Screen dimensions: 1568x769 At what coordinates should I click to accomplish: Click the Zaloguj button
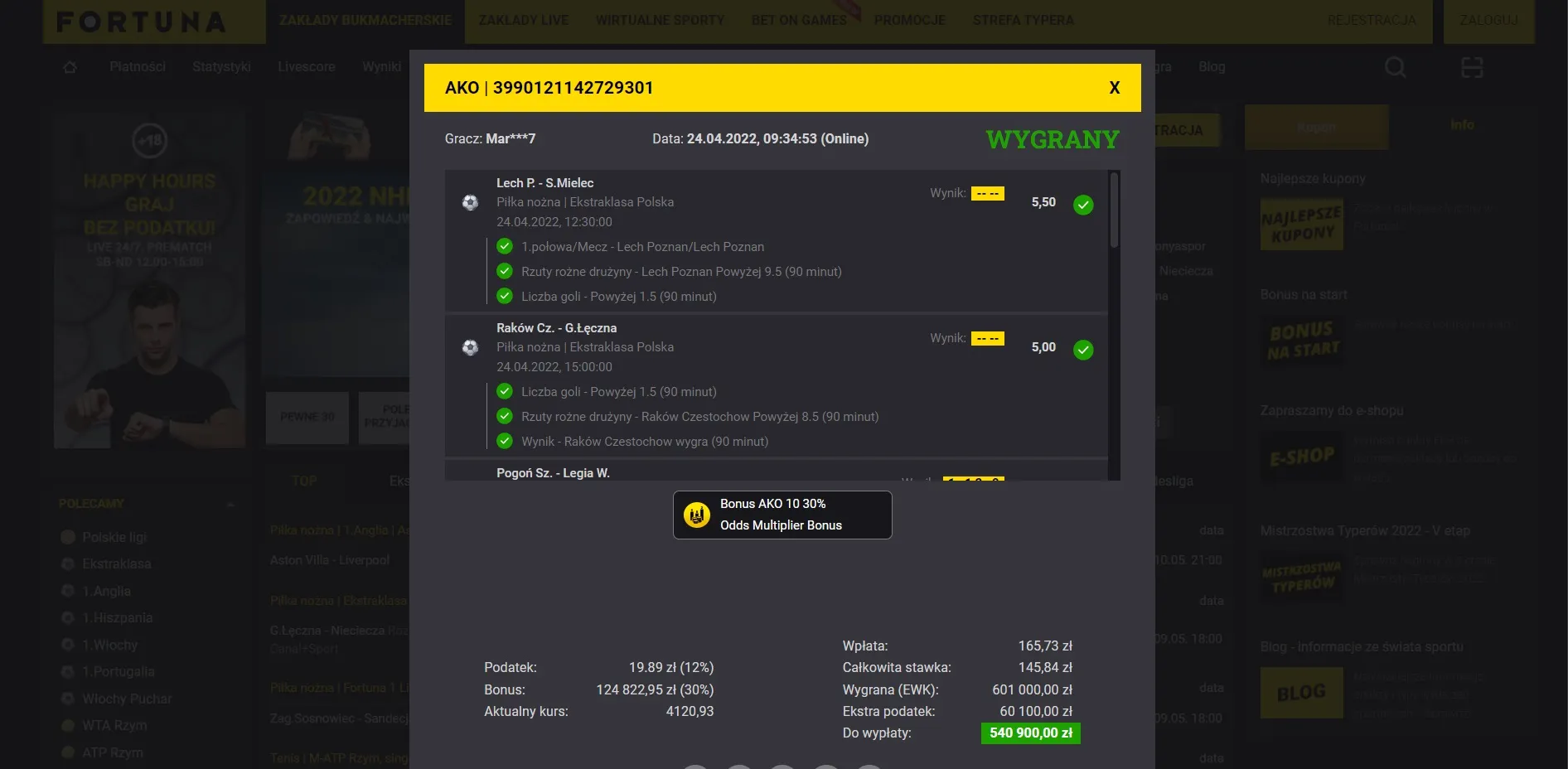[1488, 20]
